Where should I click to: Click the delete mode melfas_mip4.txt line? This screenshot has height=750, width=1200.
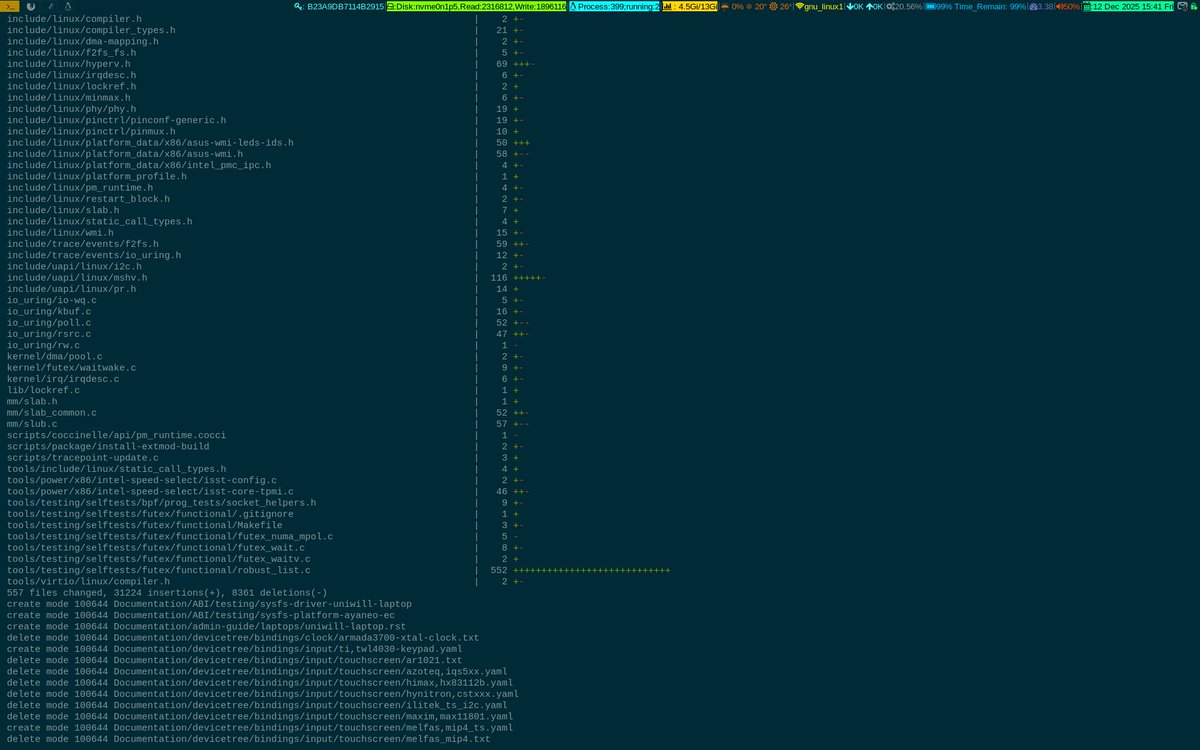click(x=248, y=739)
